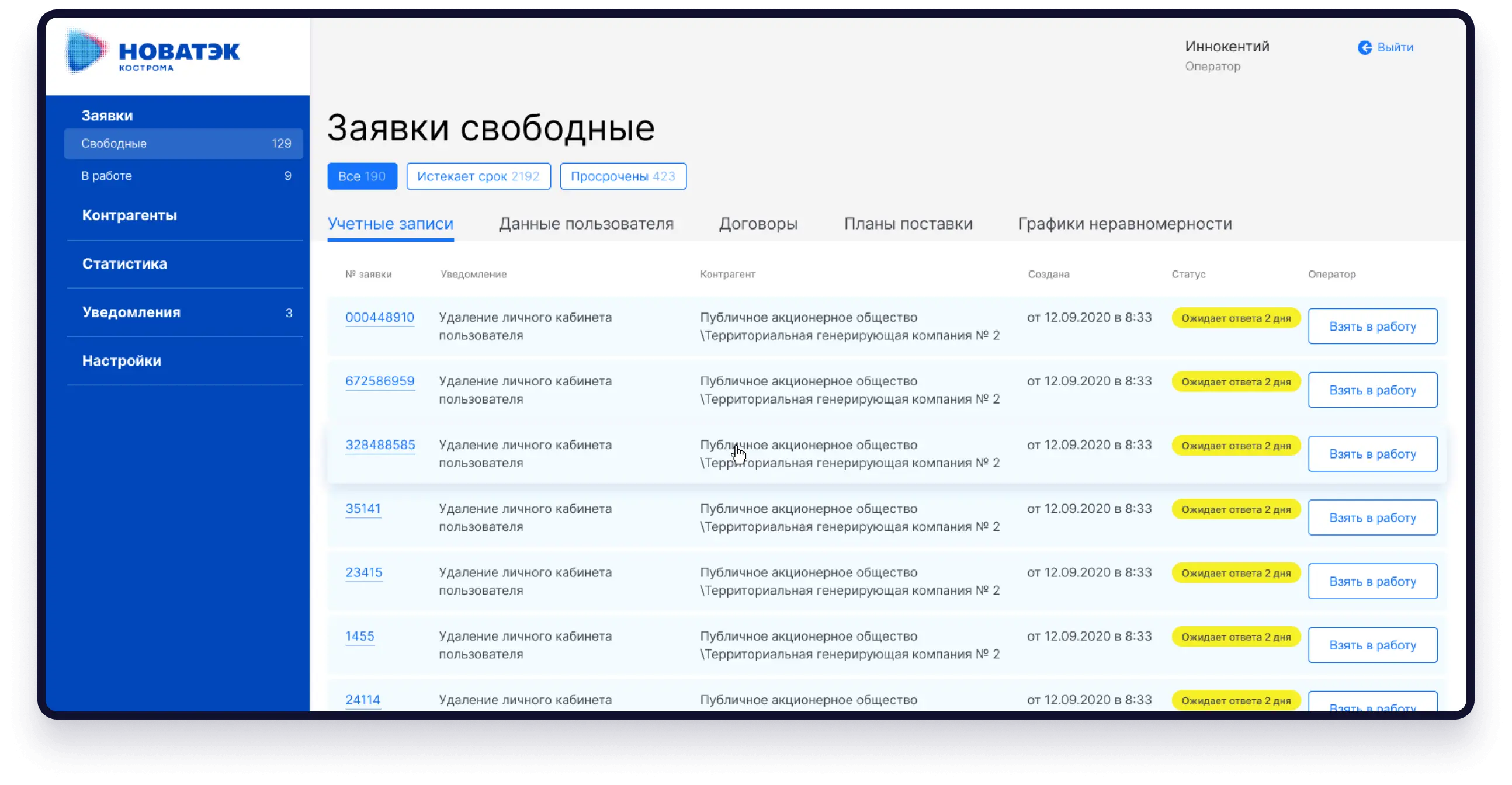Viewport: 1512px width, 785px height.
Task: Click the Оператор column header
Action: pos(1331,275)
